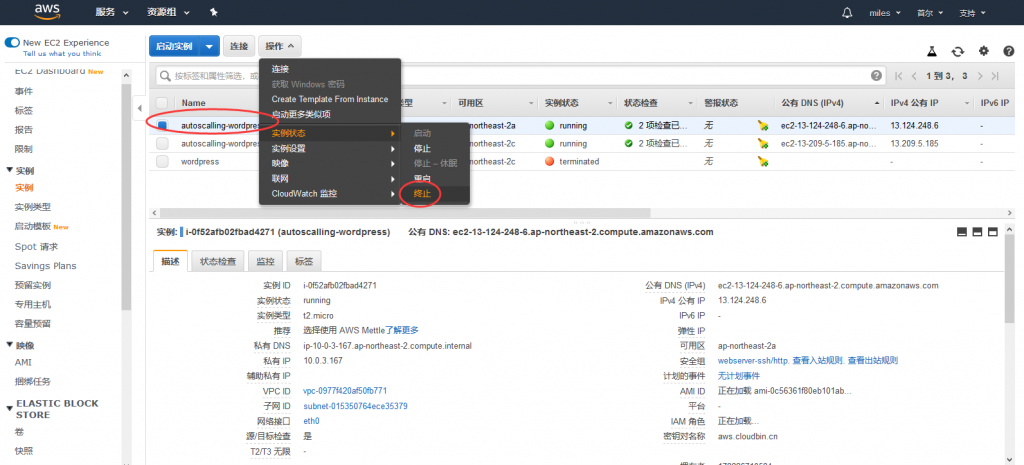Open the help question mark icon
The height and width of the screenshot is (465, 1024).
pos(1009,51)
